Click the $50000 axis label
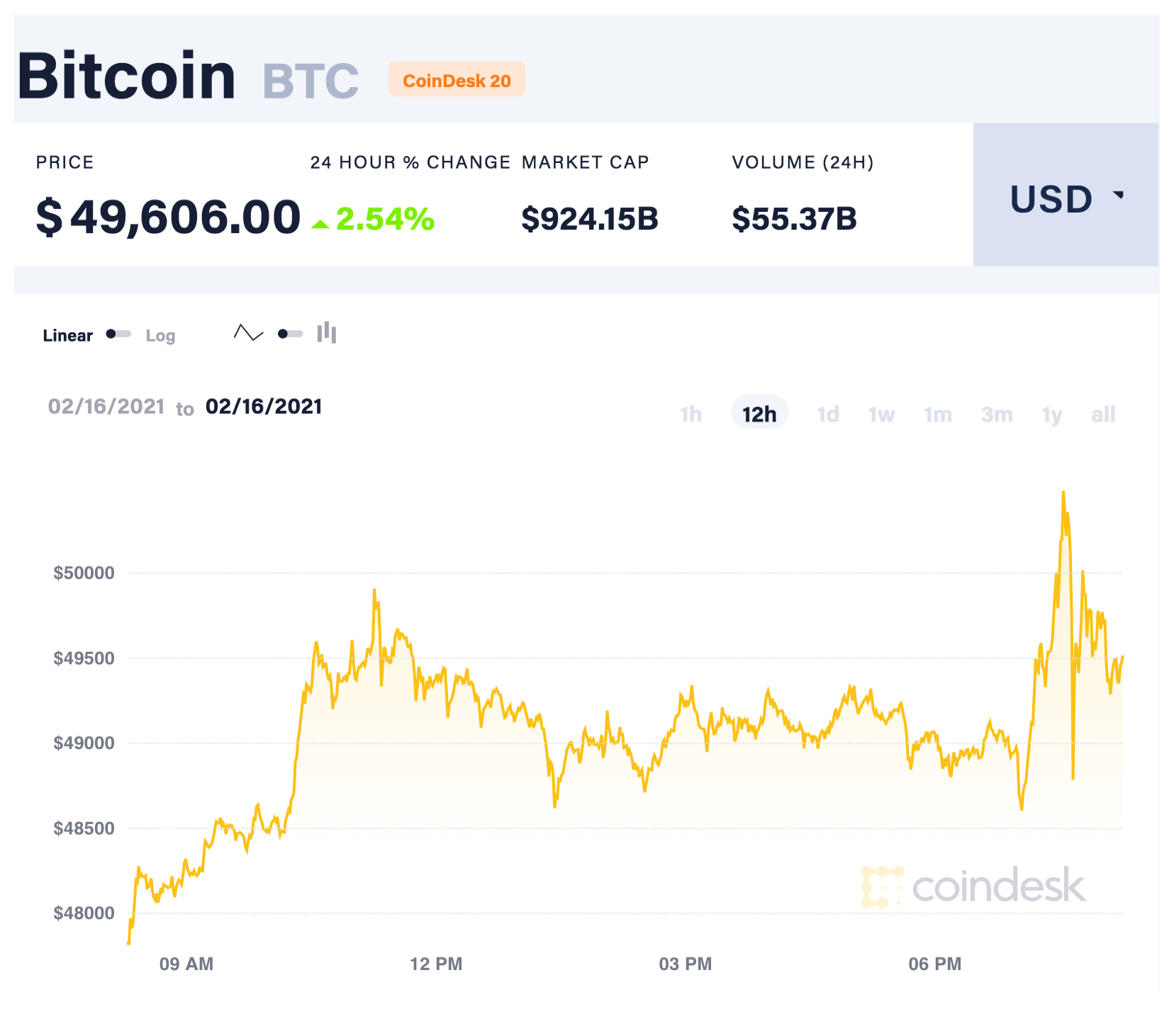Viewport: 1174px width, 1036px height. click(85, 573)
